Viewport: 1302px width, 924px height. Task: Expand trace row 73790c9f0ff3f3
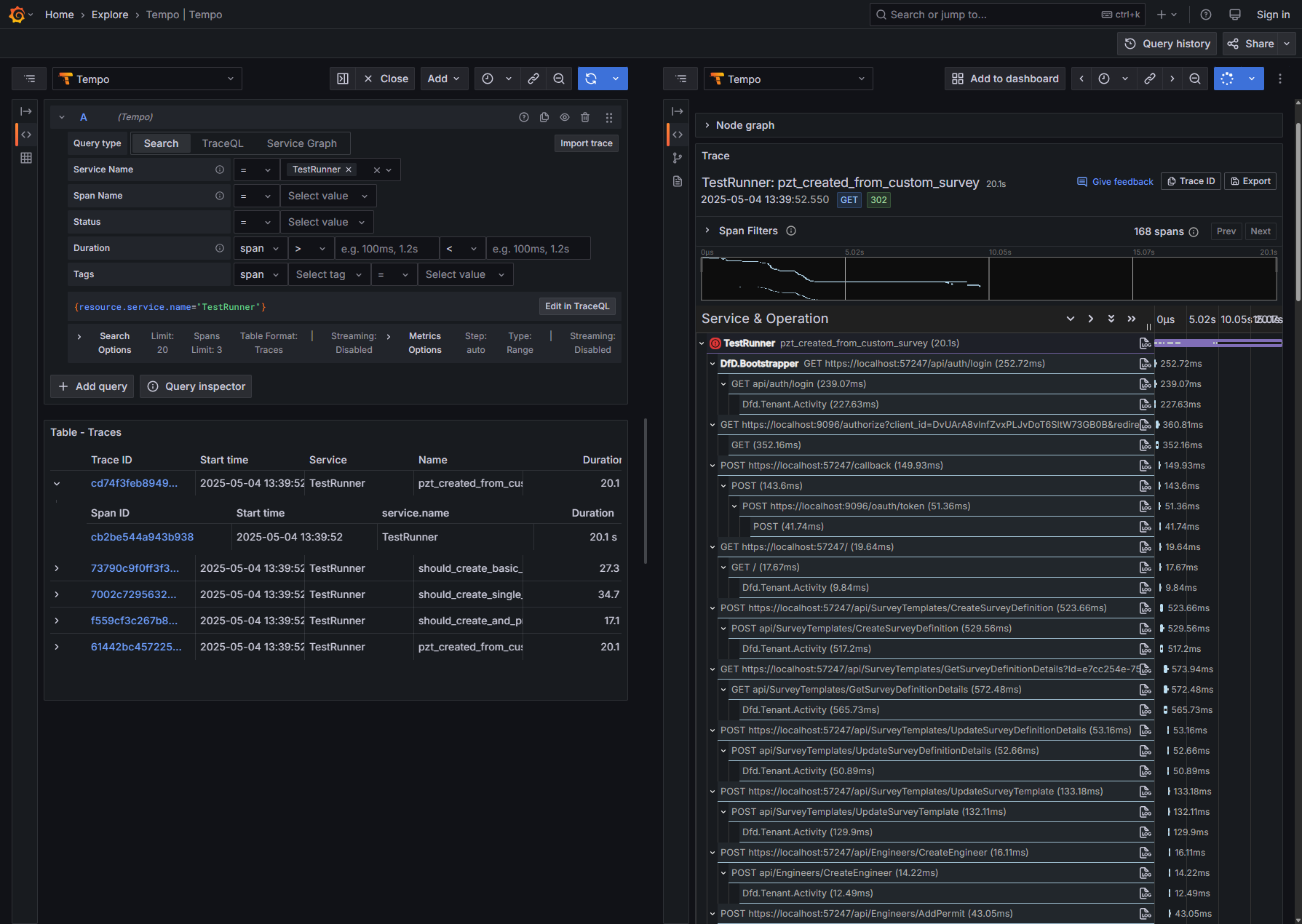point(57,568)
